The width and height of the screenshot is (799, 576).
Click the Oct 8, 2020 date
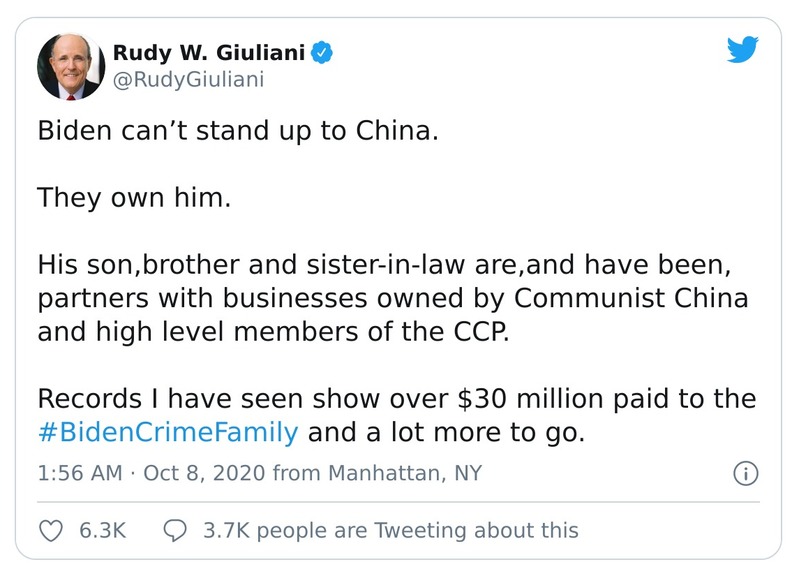tap(204, 473)
